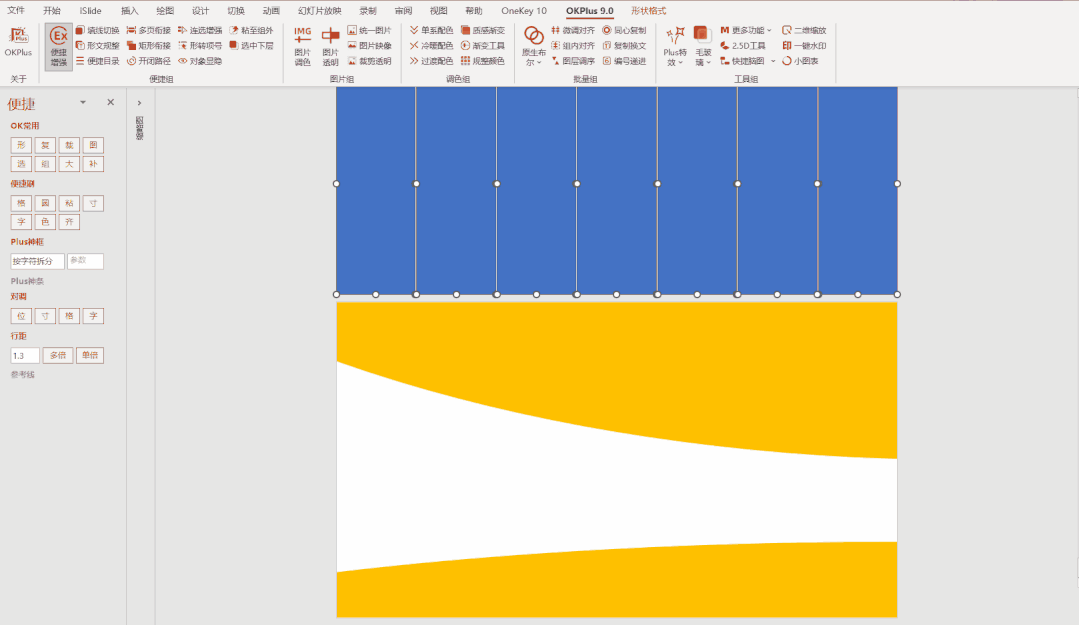Open 渐变工具
Viewport: 1079px width, 625px height.
coord(483,45)
